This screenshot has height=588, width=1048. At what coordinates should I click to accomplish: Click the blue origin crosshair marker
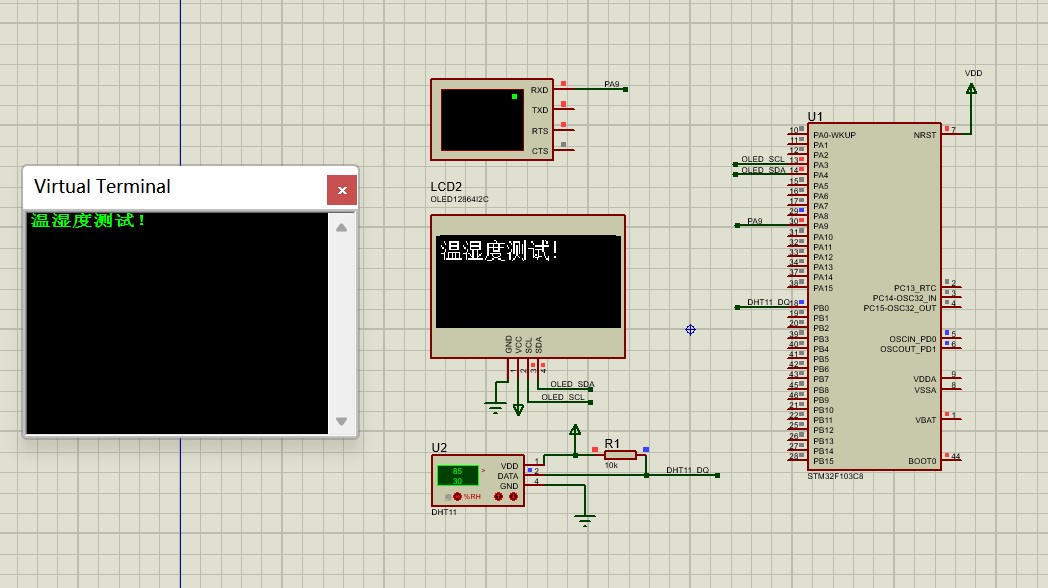[x=690, y=329]
